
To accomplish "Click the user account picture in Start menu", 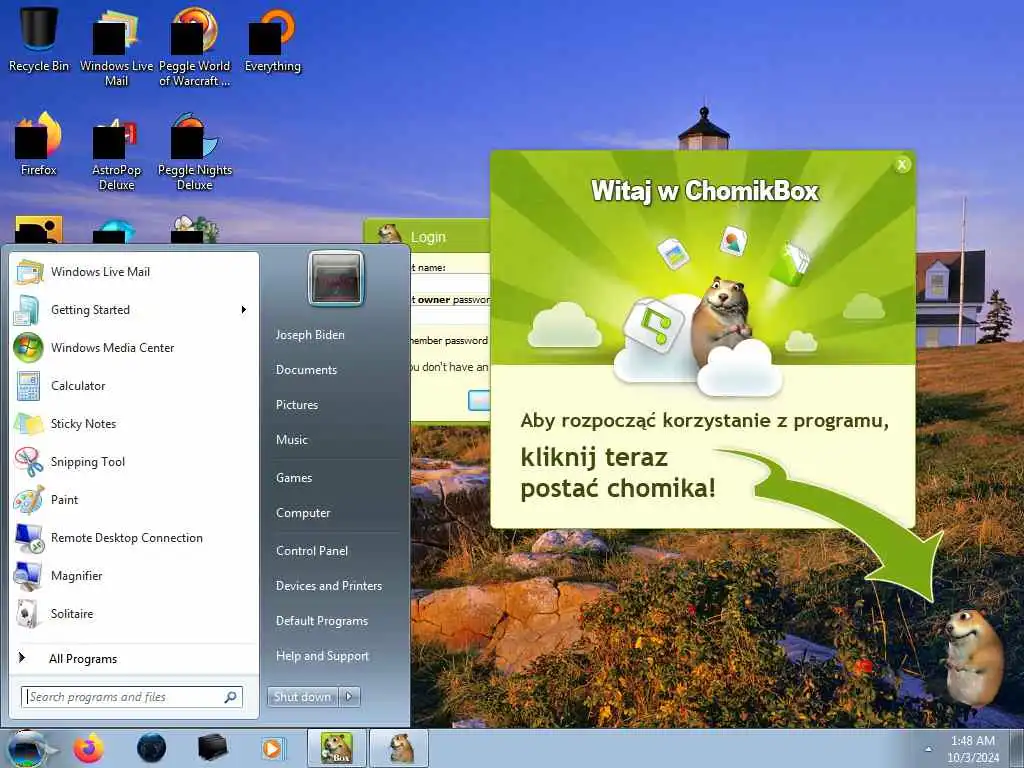I will point(336,279).
